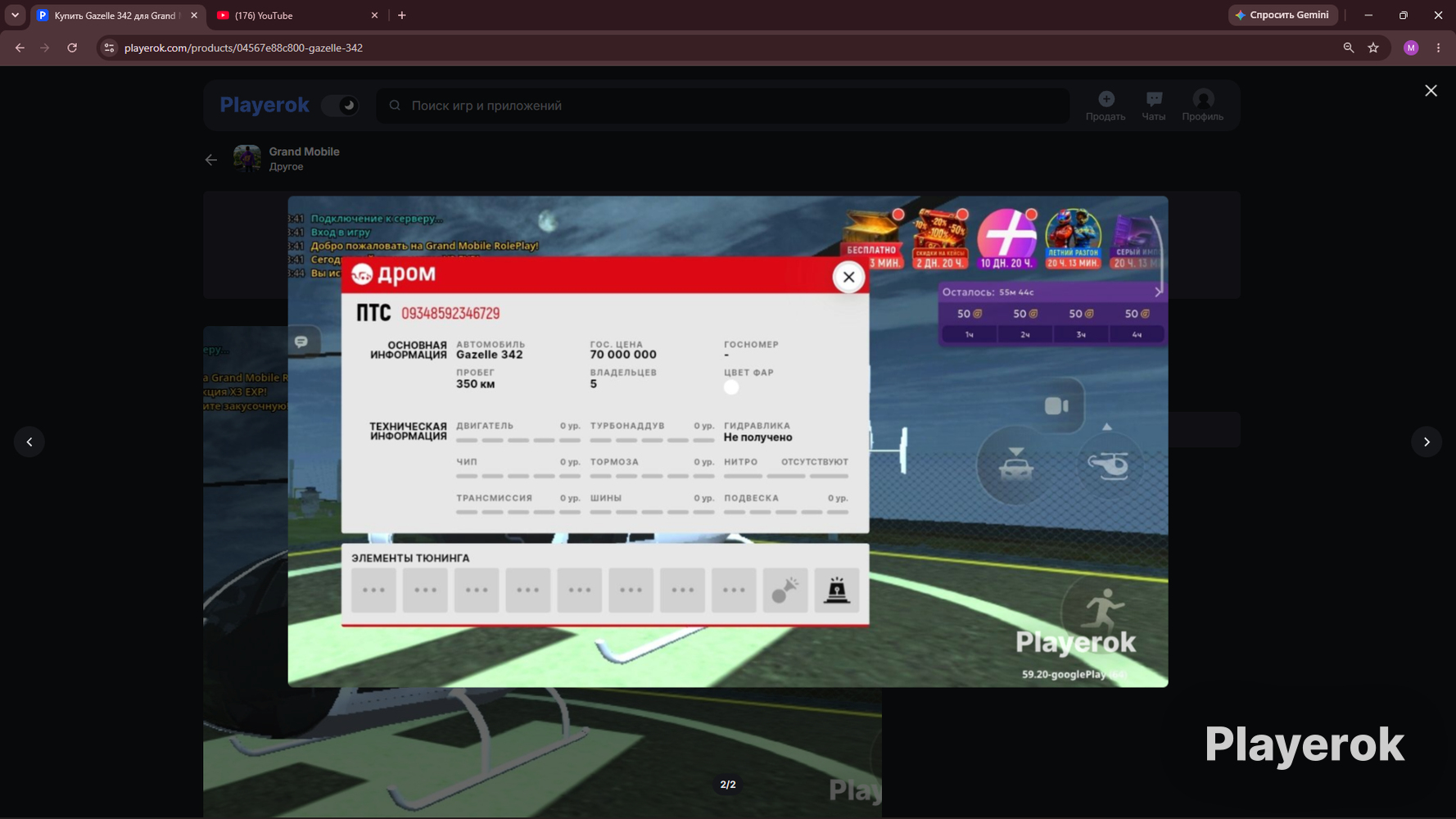Close the Купить Gazelle 342 browser tab
This screenshot has width=1456, height=819.
point(194,16)
